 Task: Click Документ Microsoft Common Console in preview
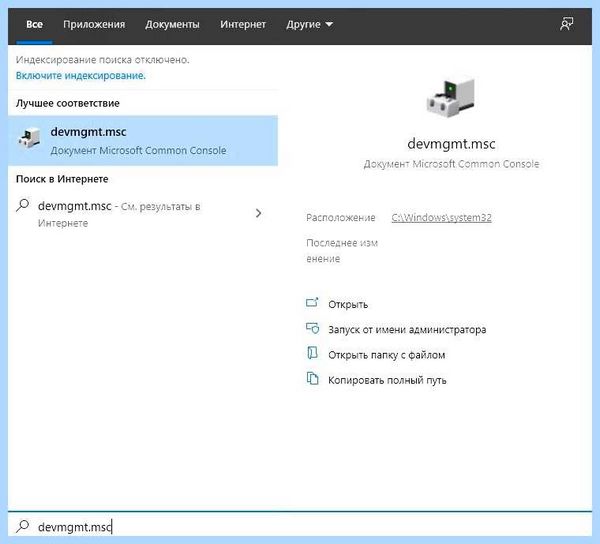[x=451, y=164]
